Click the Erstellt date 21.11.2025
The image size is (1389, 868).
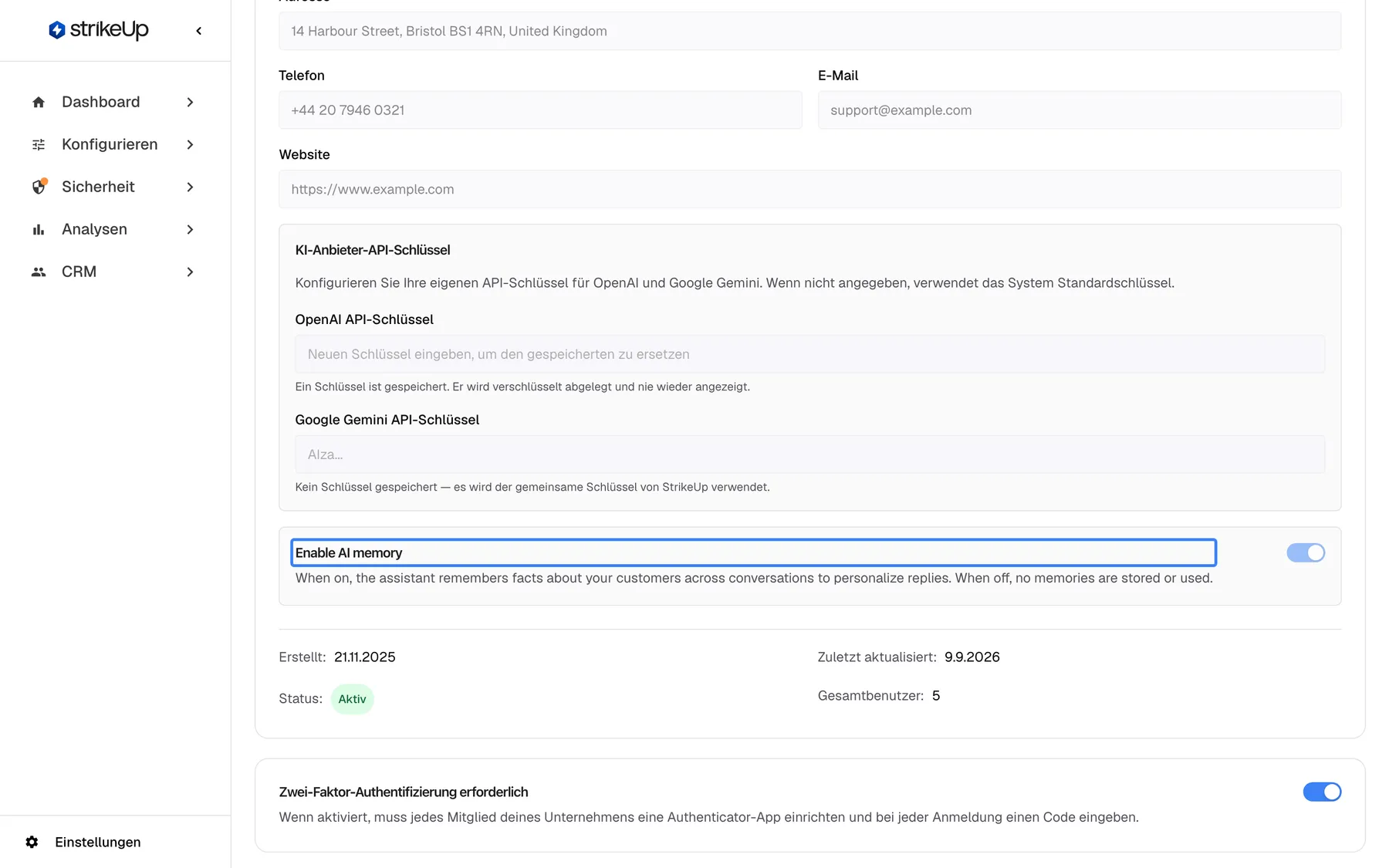[x=365, y=657]
